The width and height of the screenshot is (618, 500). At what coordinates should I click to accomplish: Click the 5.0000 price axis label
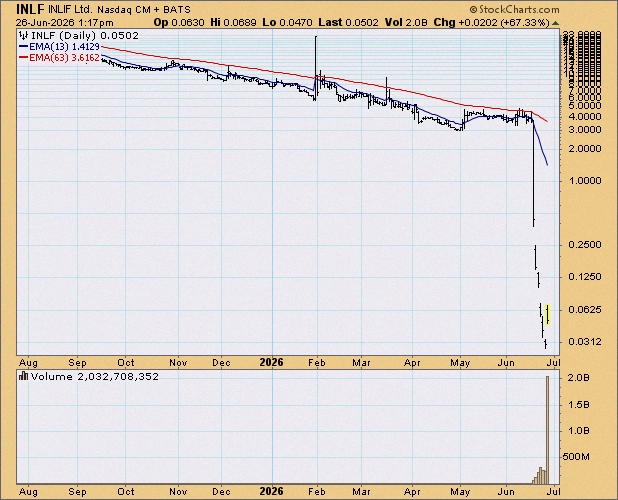[x=584, y=106]
